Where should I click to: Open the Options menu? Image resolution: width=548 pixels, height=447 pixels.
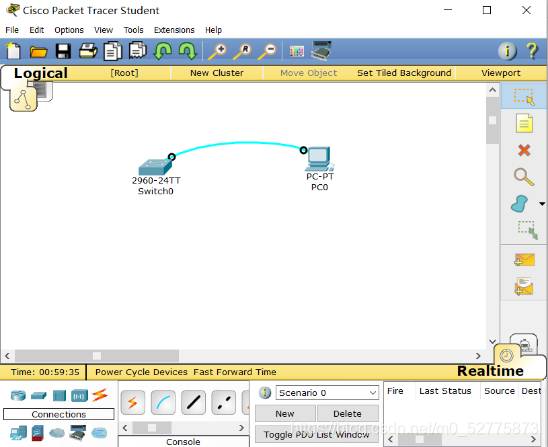pyautogui.click(x=69, y=30)
